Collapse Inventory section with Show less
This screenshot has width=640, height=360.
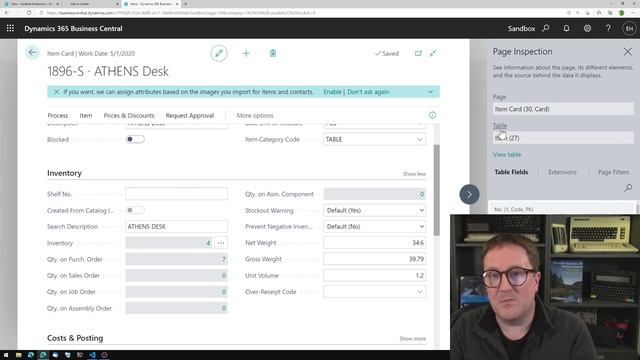tap(414, 174)
